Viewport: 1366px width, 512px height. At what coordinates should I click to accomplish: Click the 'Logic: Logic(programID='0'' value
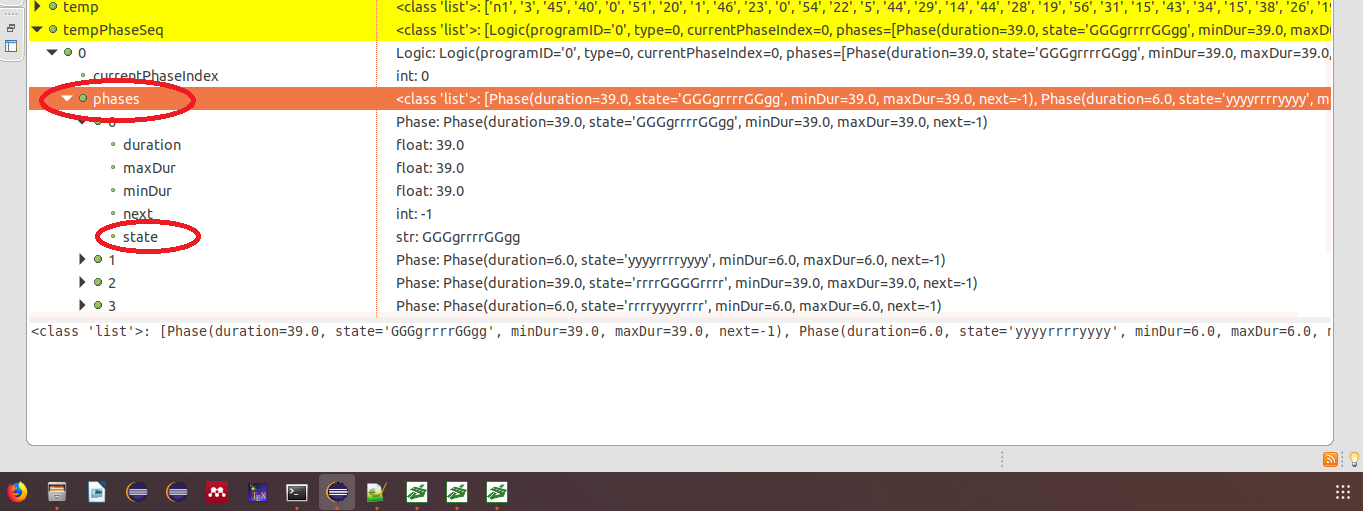click(x=862, y=53)
